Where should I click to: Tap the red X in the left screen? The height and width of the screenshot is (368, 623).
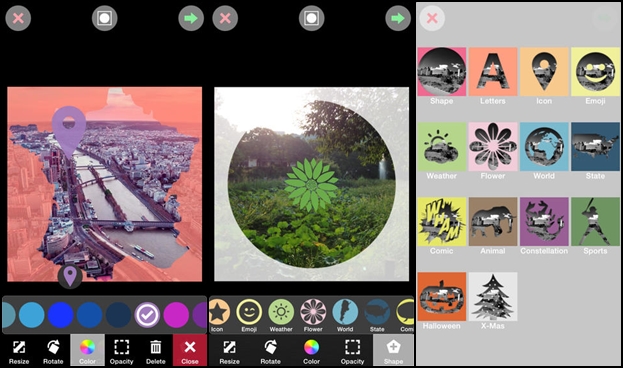pyautogui.click(x=18, y=18)
